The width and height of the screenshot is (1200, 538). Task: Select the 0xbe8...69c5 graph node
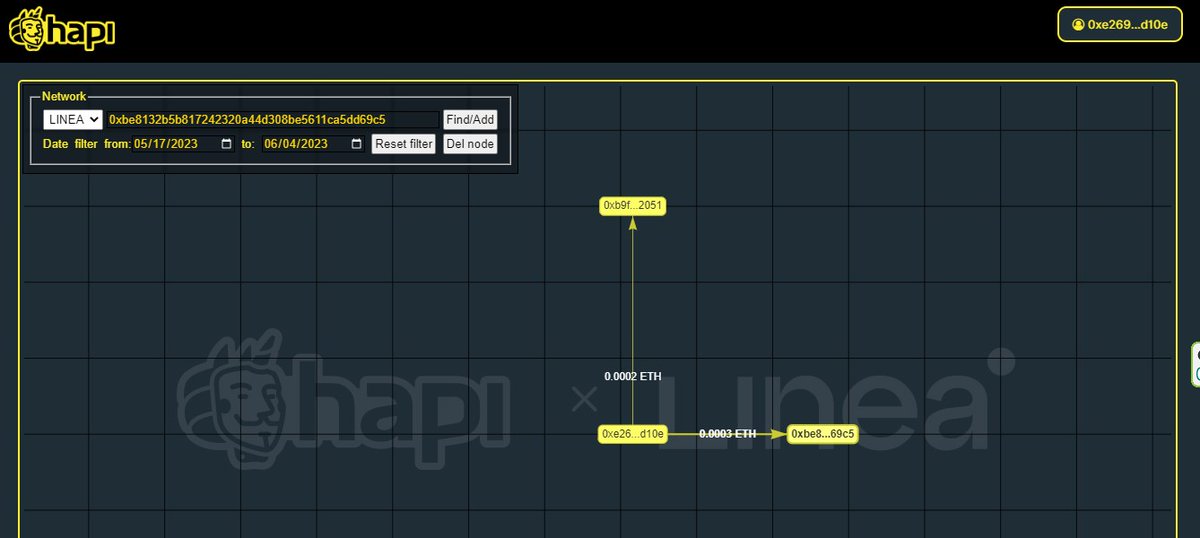[x=822, y=434]
